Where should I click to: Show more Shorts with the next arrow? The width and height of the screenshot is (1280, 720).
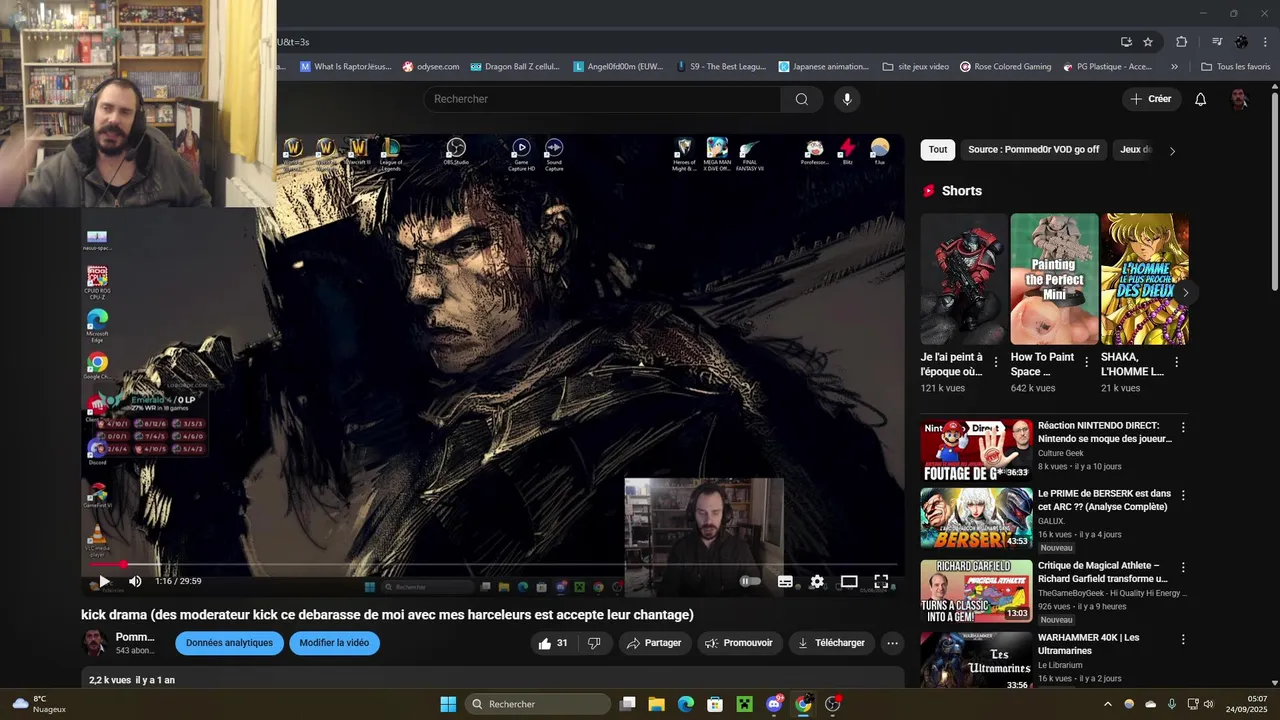click(x=1186, y=293)
